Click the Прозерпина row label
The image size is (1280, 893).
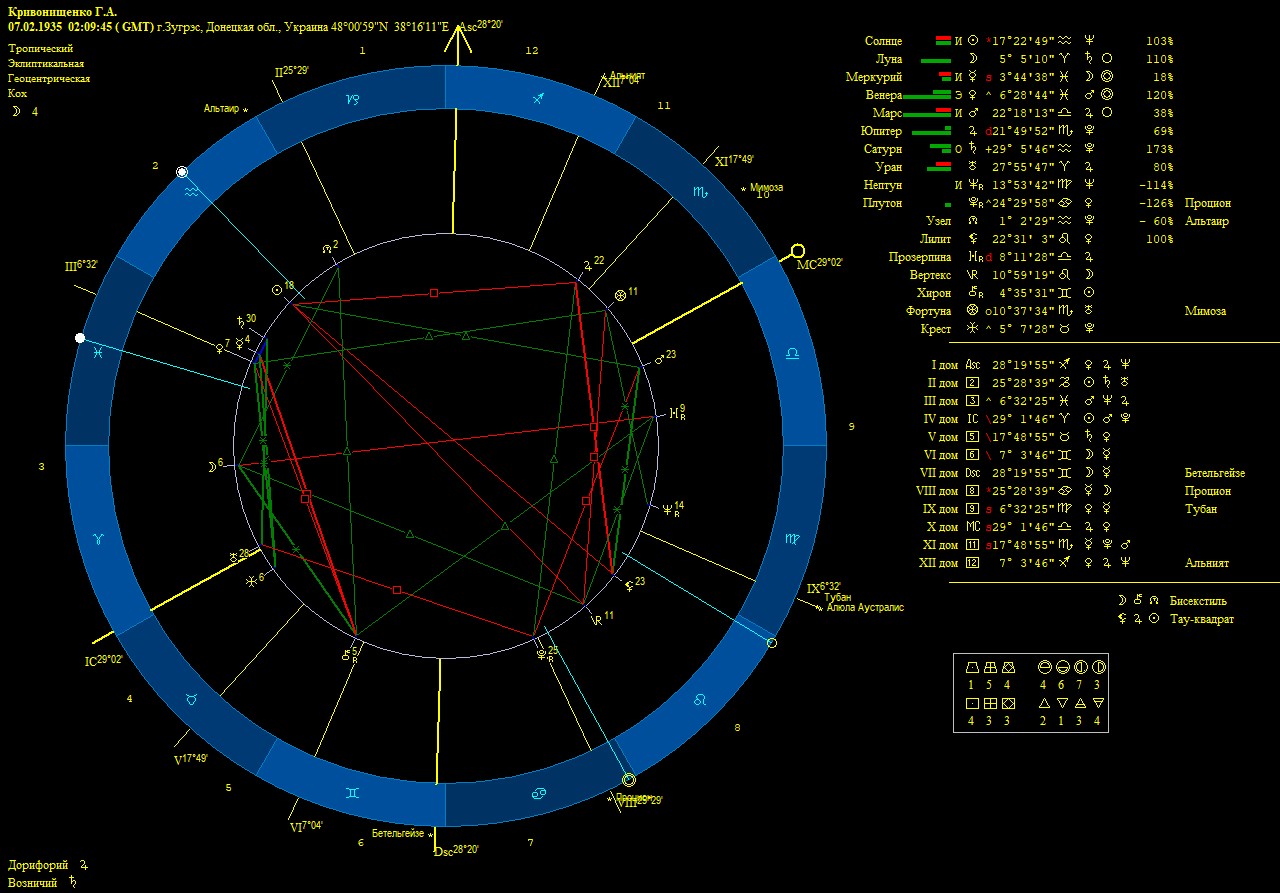click(919, 257)
